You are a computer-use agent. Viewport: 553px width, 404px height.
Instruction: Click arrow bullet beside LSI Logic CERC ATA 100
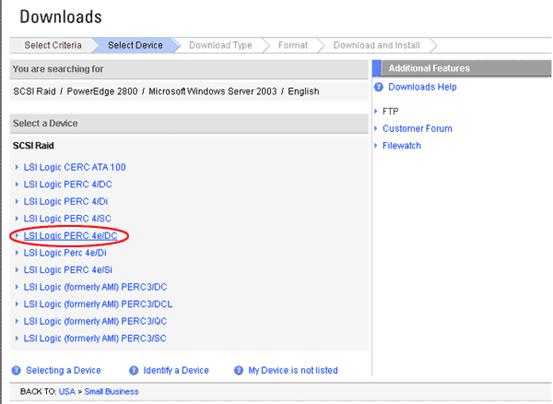click(x=17, y=167)
